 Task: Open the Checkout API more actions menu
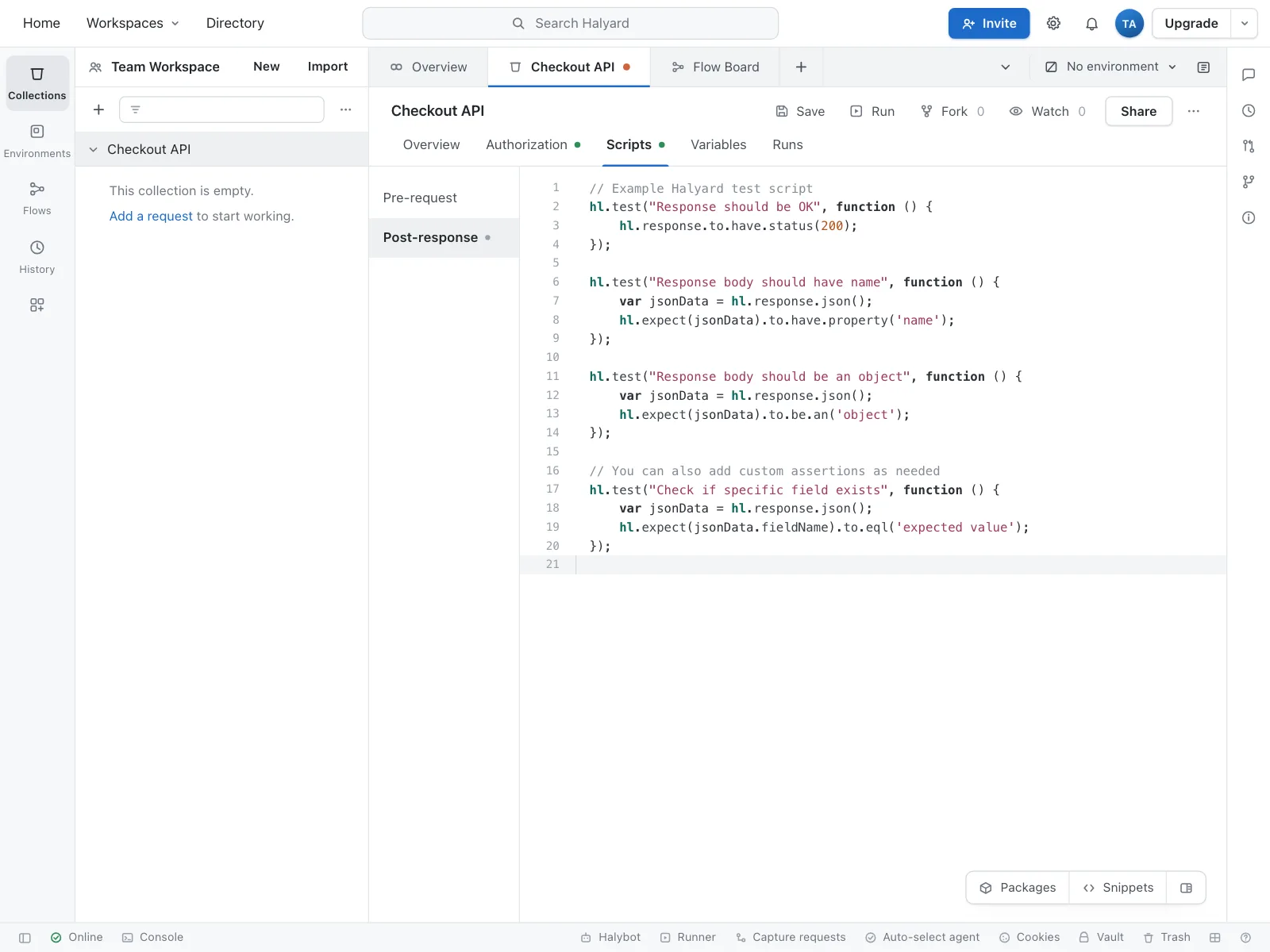(x=1193, y=111)
